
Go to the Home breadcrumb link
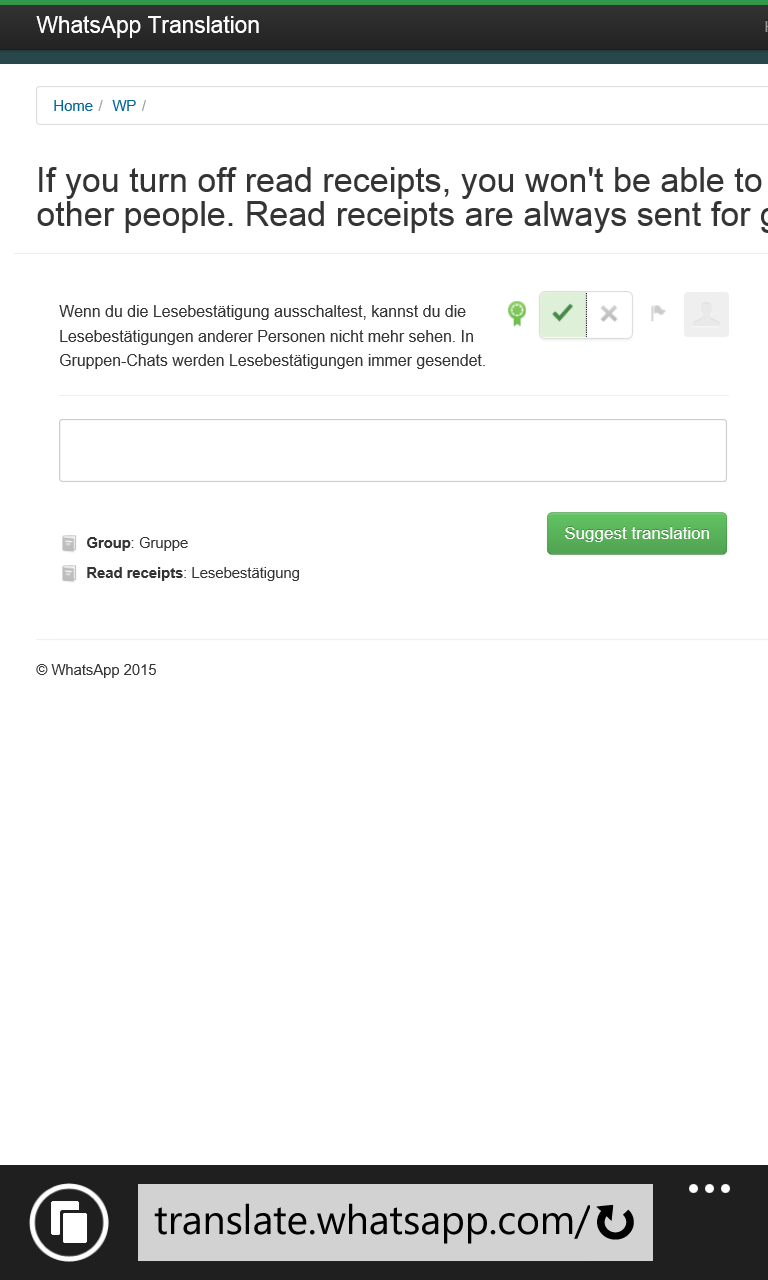(x=73, y=106)
